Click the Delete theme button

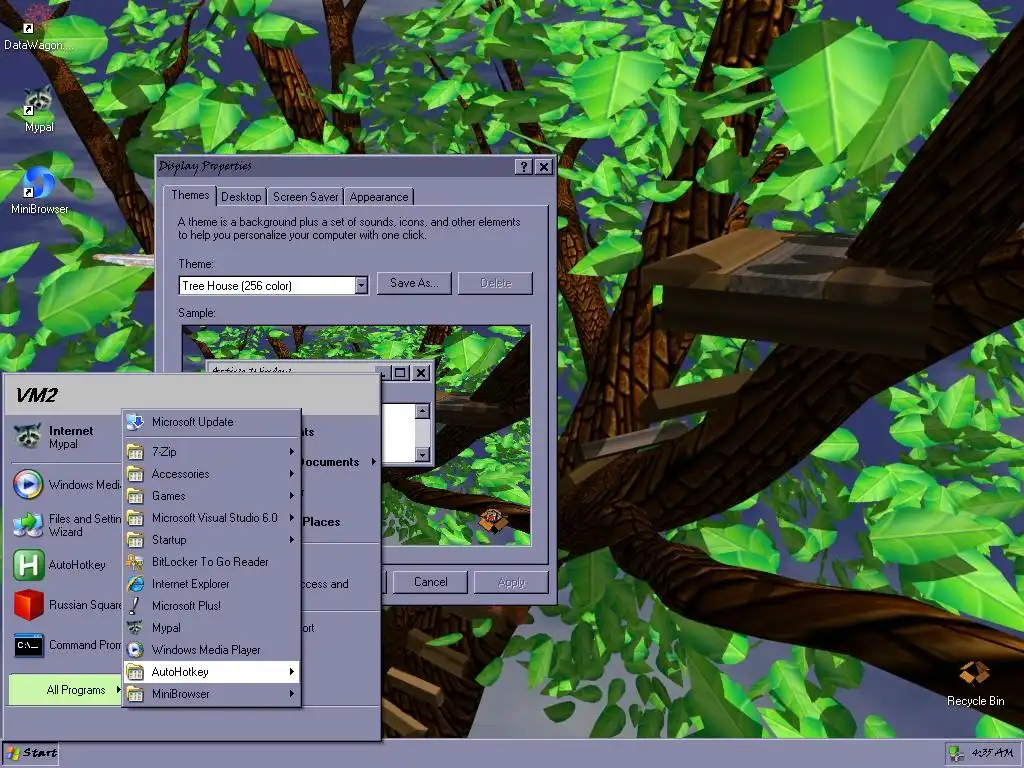click(x=496, y=283)
